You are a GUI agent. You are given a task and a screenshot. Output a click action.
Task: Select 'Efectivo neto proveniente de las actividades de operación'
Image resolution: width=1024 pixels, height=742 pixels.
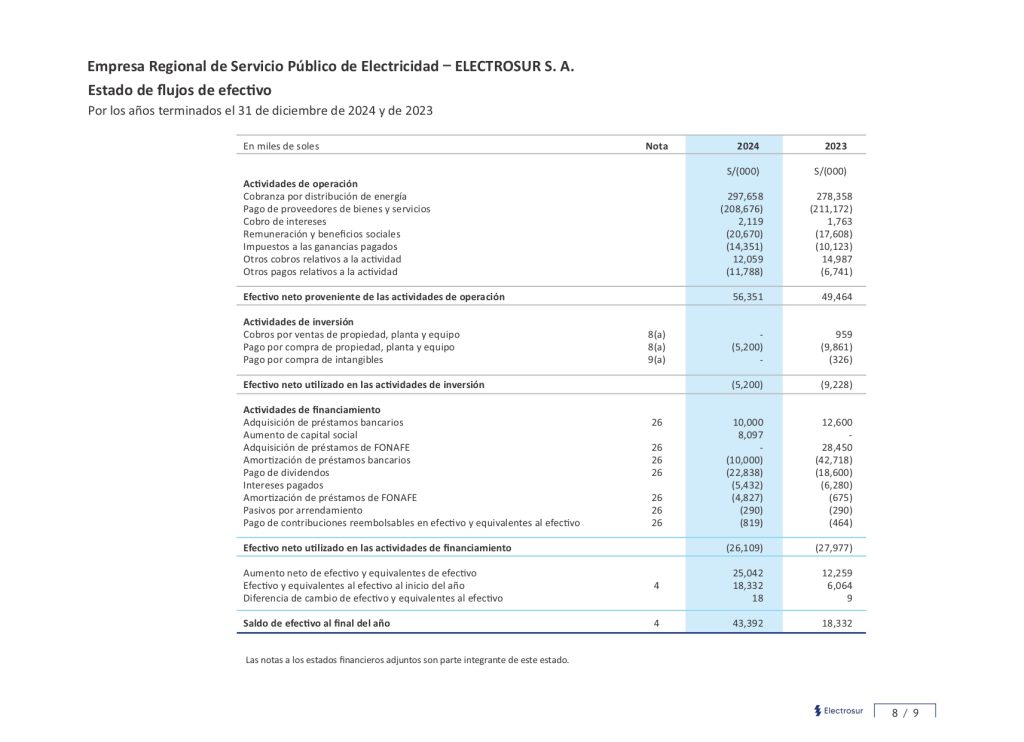pyautogui.click(x=374, y=297)
